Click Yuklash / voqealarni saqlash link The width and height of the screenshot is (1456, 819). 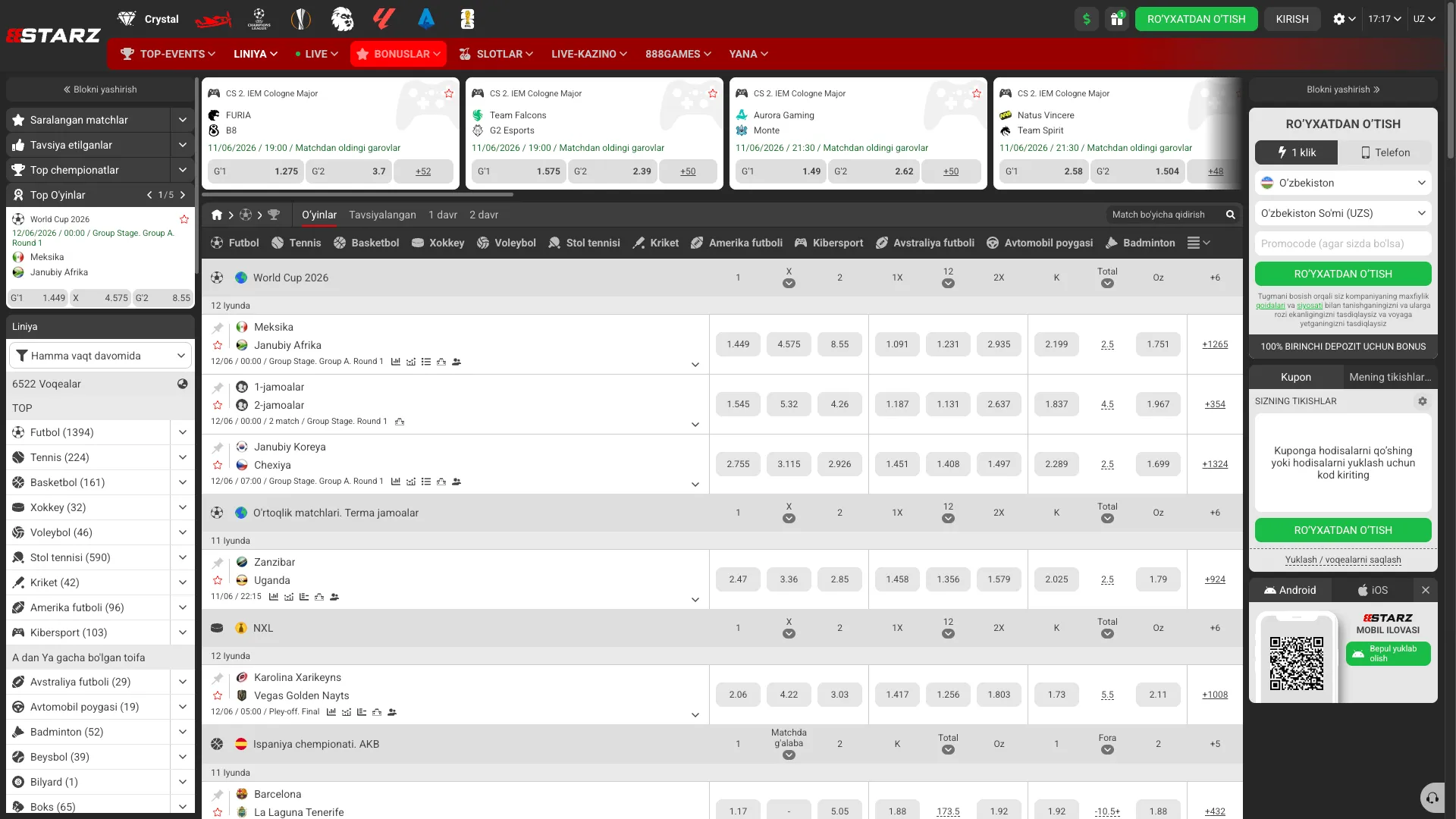pyautogui.click(x=1343, y=560)
